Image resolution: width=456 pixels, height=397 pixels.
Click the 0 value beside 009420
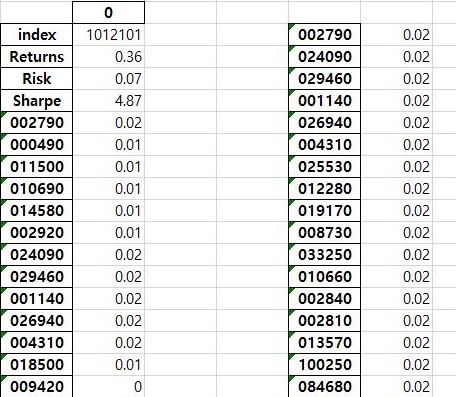point(108,386)
